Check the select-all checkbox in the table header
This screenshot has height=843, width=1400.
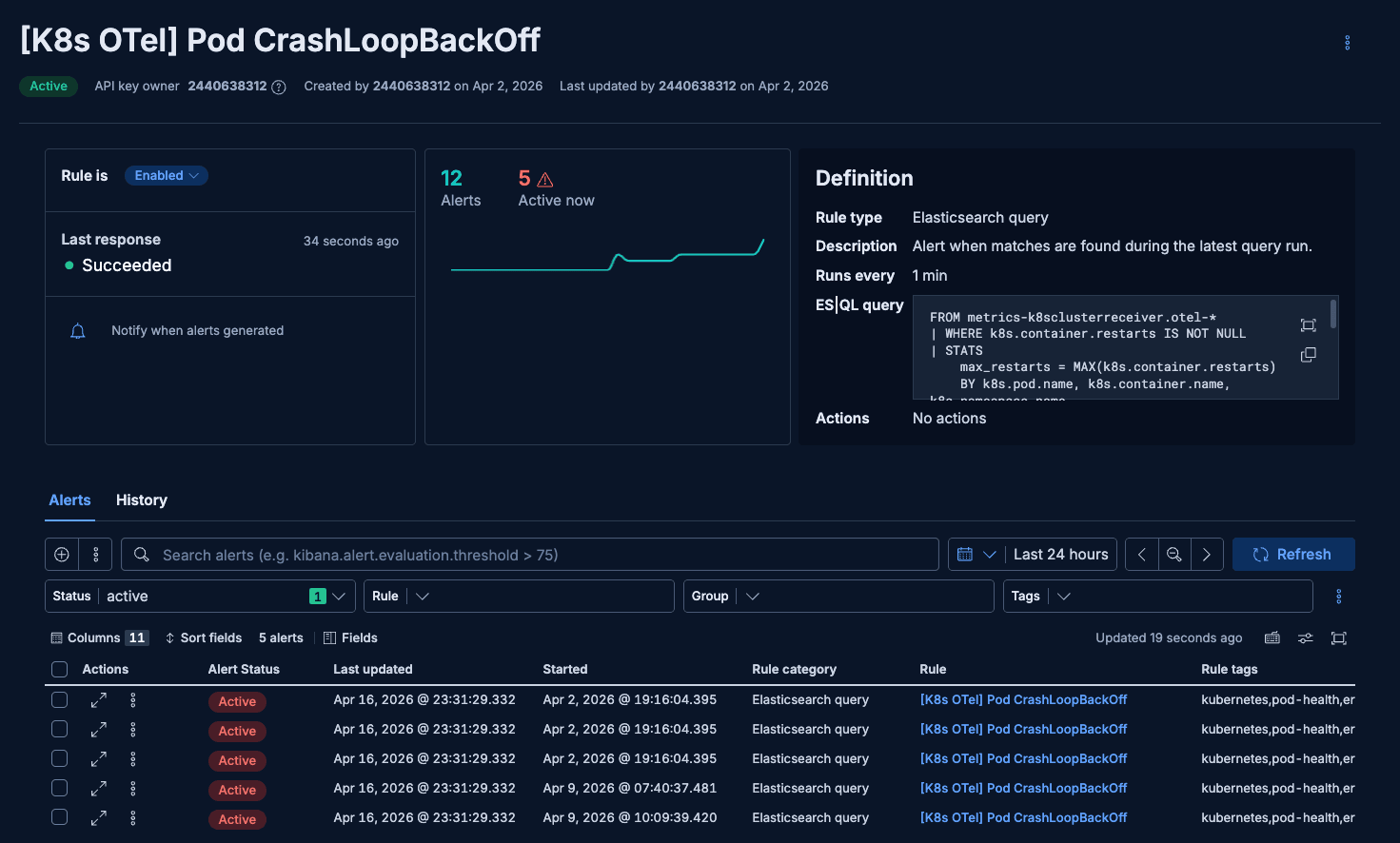[59, 669]
